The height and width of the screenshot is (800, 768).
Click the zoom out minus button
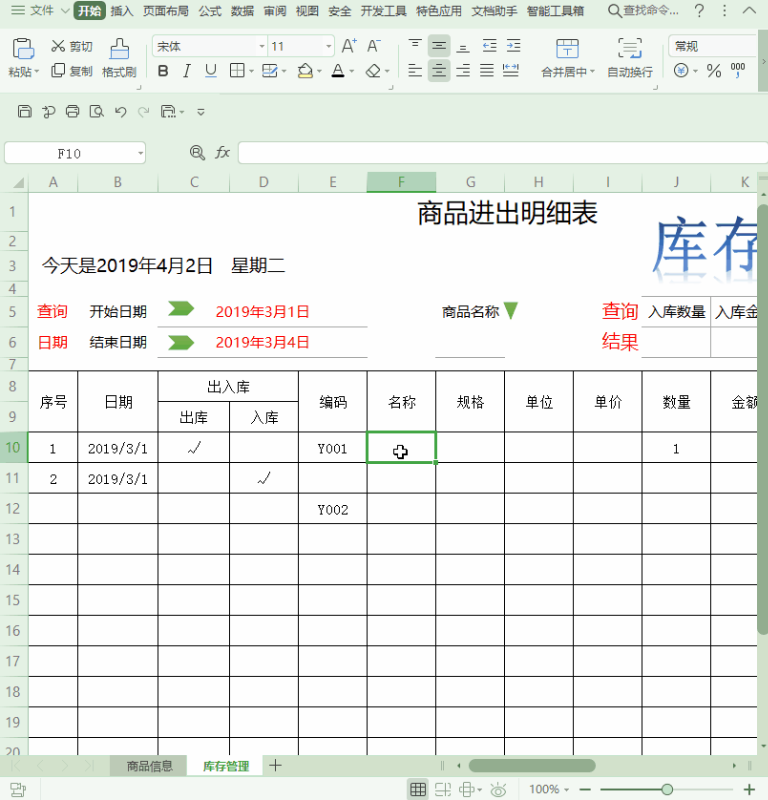(585, 789)
